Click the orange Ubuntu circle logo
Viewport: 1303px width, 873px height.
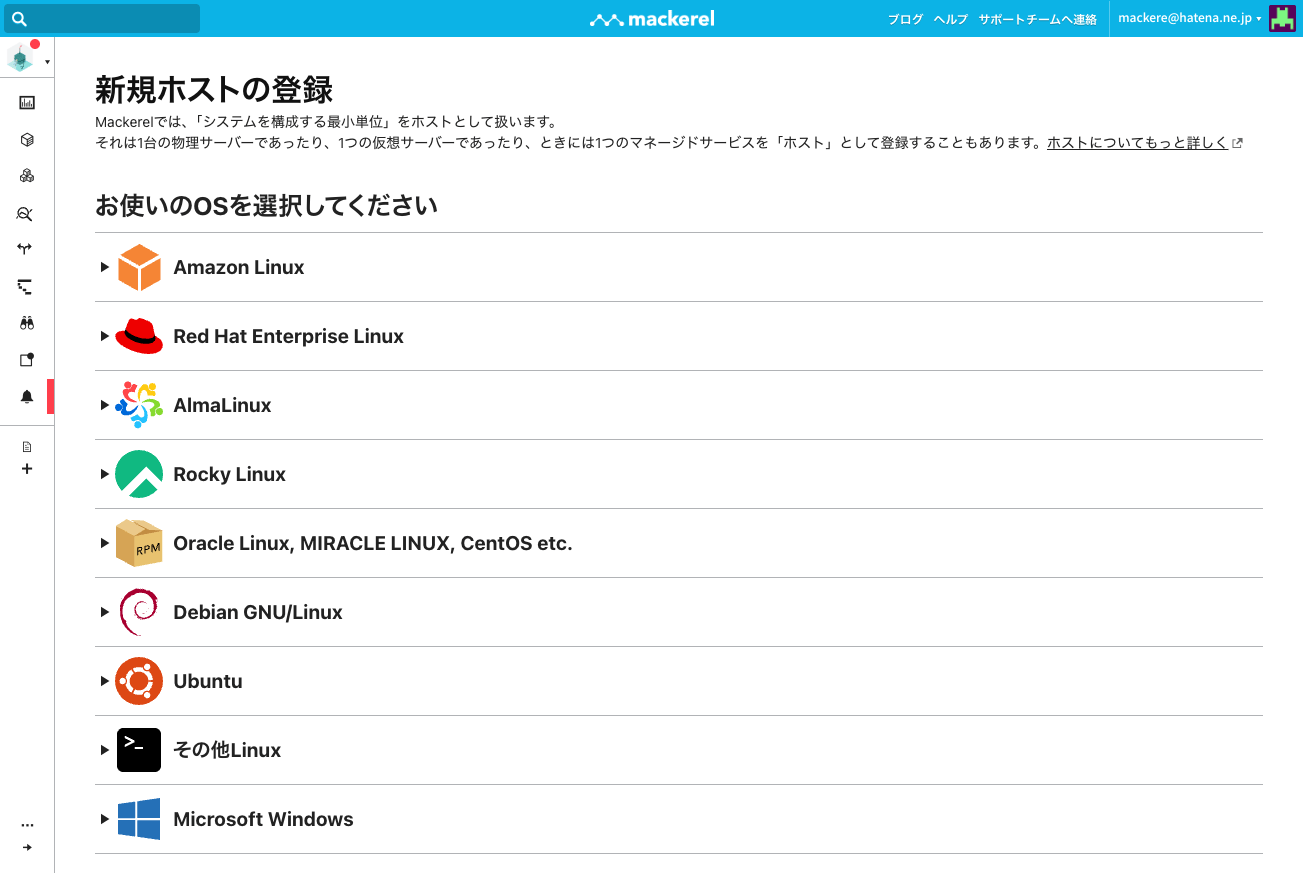[x=139, y=681]
